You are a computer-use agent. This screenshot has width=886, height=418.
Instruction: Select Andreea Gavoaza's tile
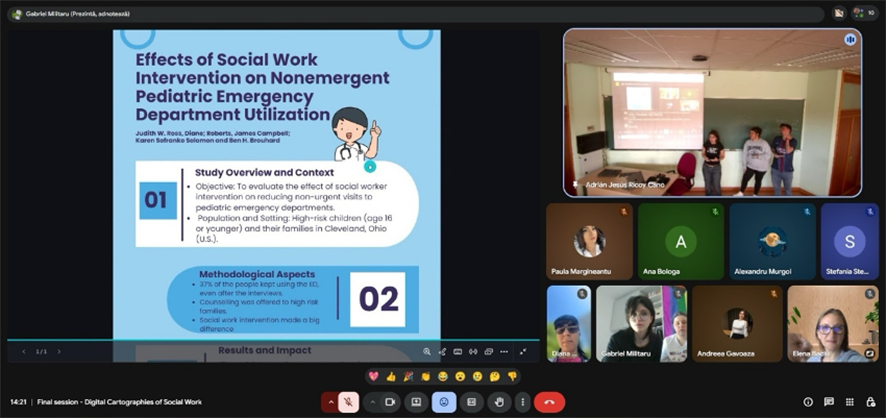(x=737, y=324)
